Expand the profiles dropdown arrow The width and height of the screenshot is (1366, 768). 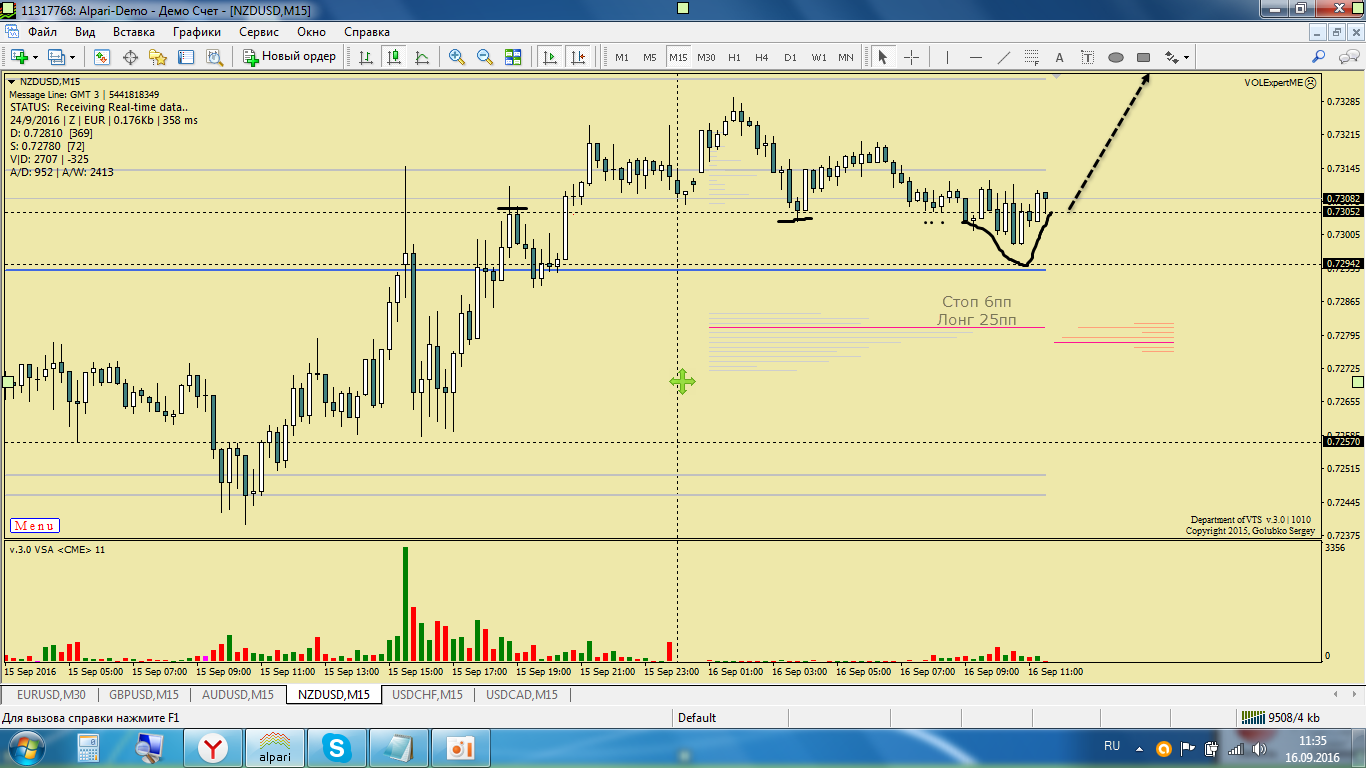tap(74, 57)
